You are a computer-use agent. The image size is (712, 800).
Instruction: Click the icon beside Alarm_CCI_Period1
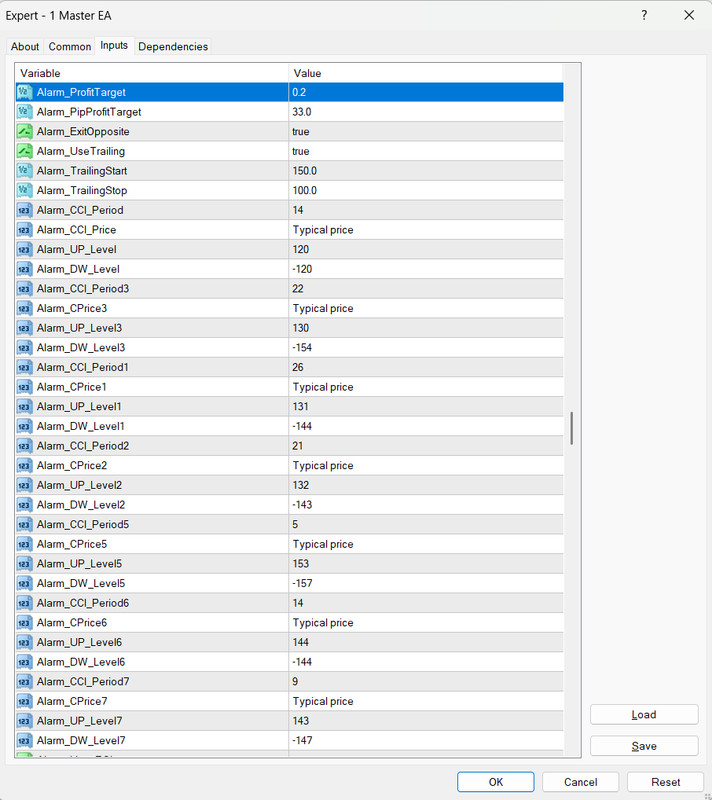coord(24,367)
